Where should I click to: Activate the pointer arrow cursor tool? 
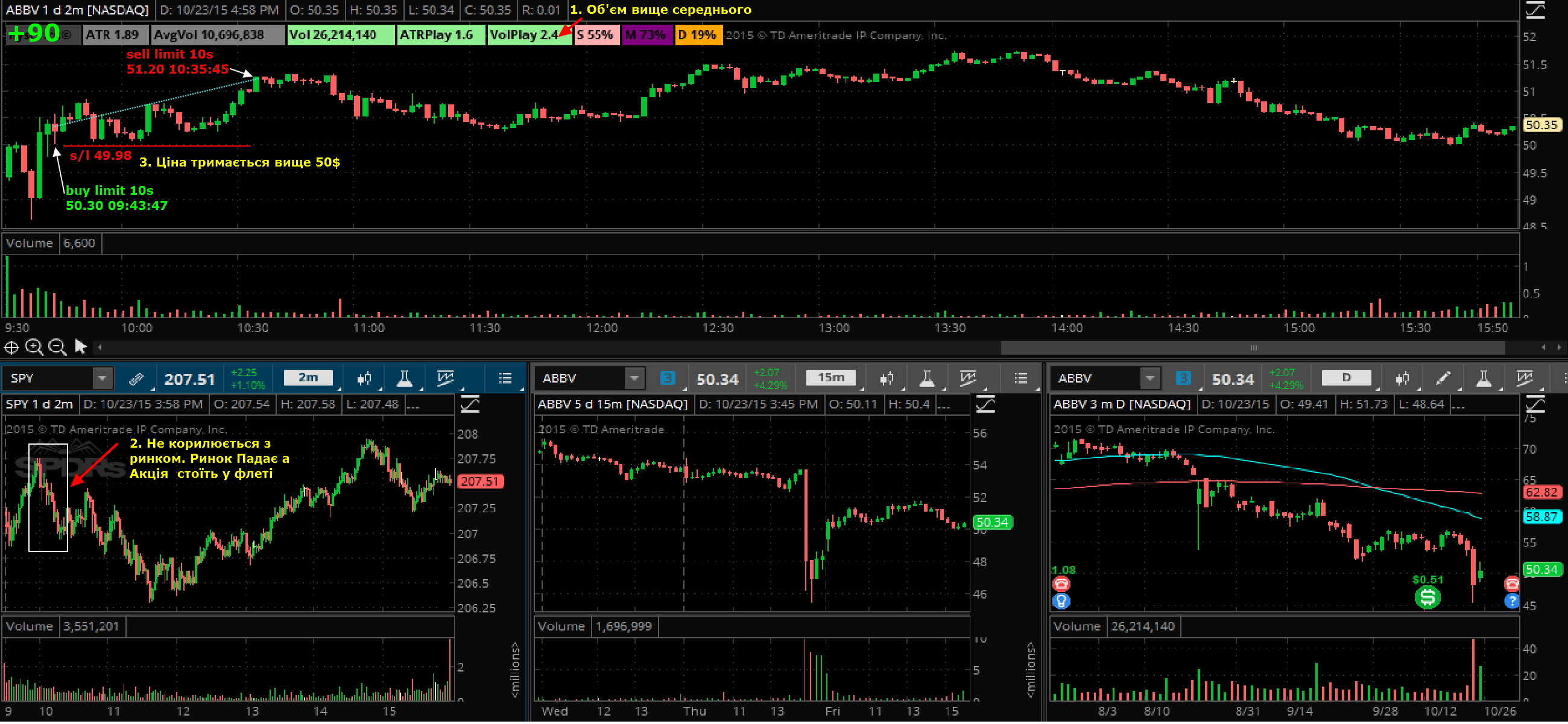click(80, 348)
